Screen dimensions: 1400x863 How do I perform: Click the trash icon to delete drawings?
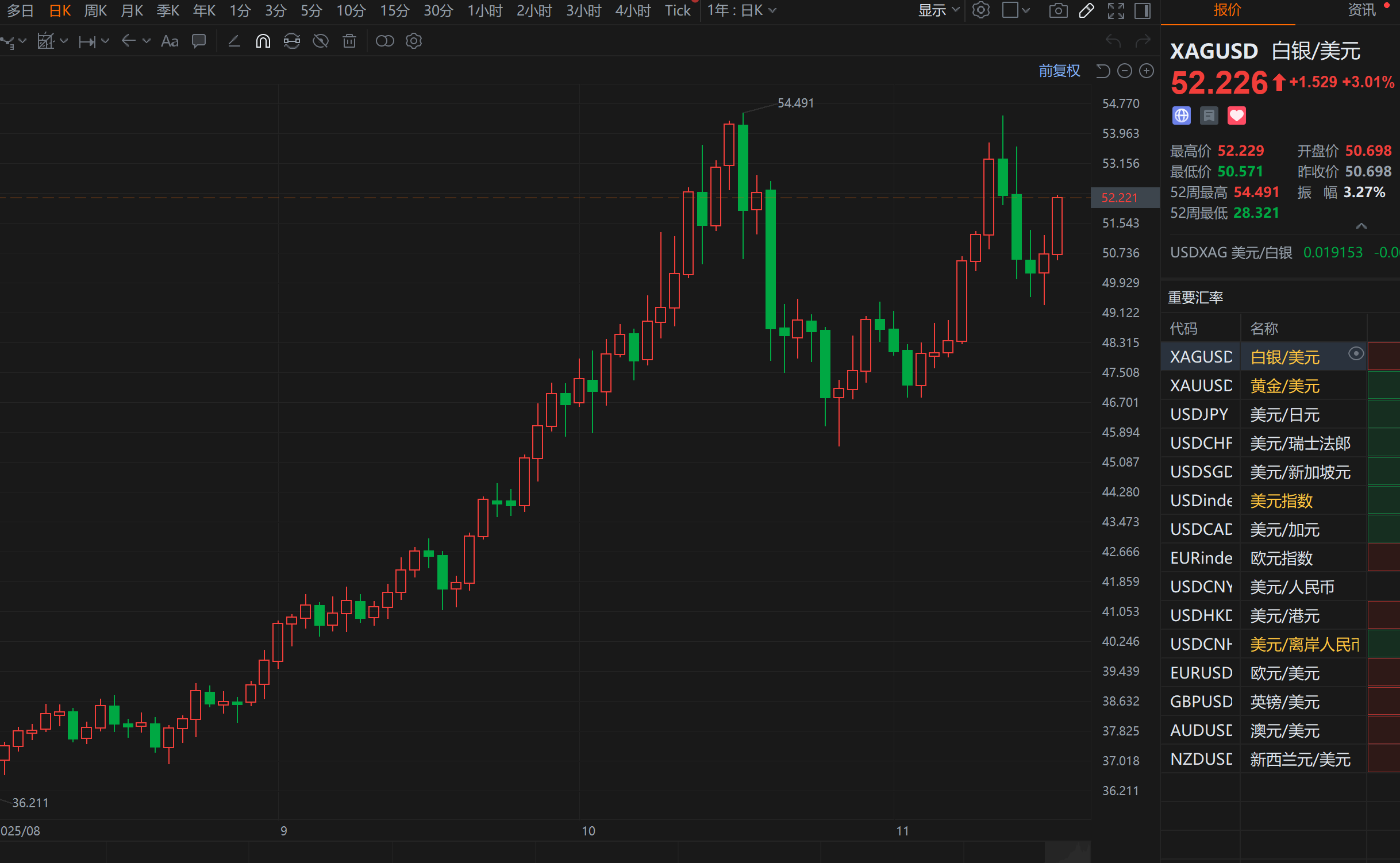click(x=349, y=41)
